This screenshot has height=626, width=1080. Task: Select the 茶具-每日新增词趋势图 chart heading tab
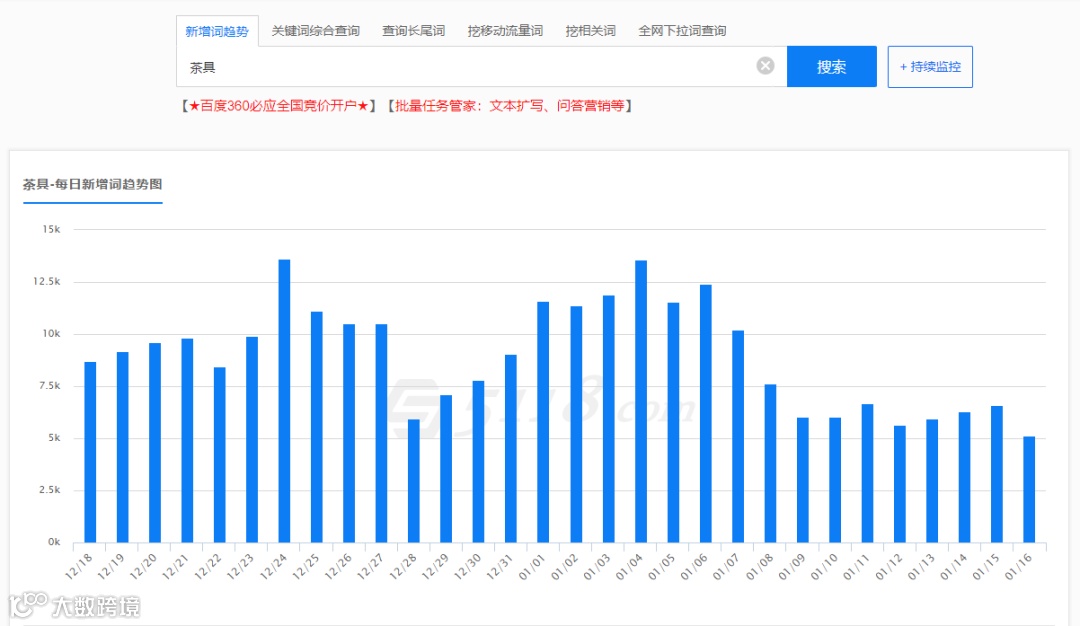(92, 185)
